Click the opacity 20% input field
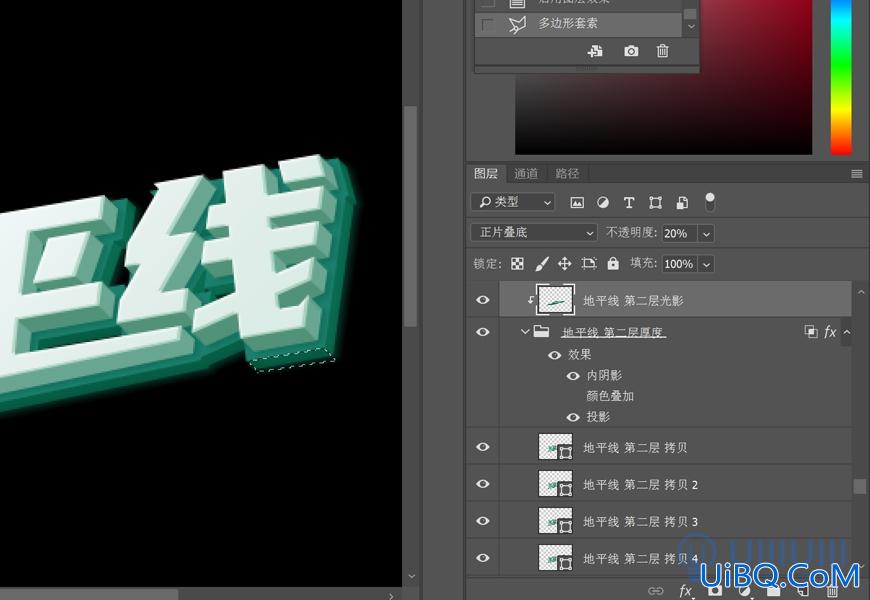 (x=679, y=233)
